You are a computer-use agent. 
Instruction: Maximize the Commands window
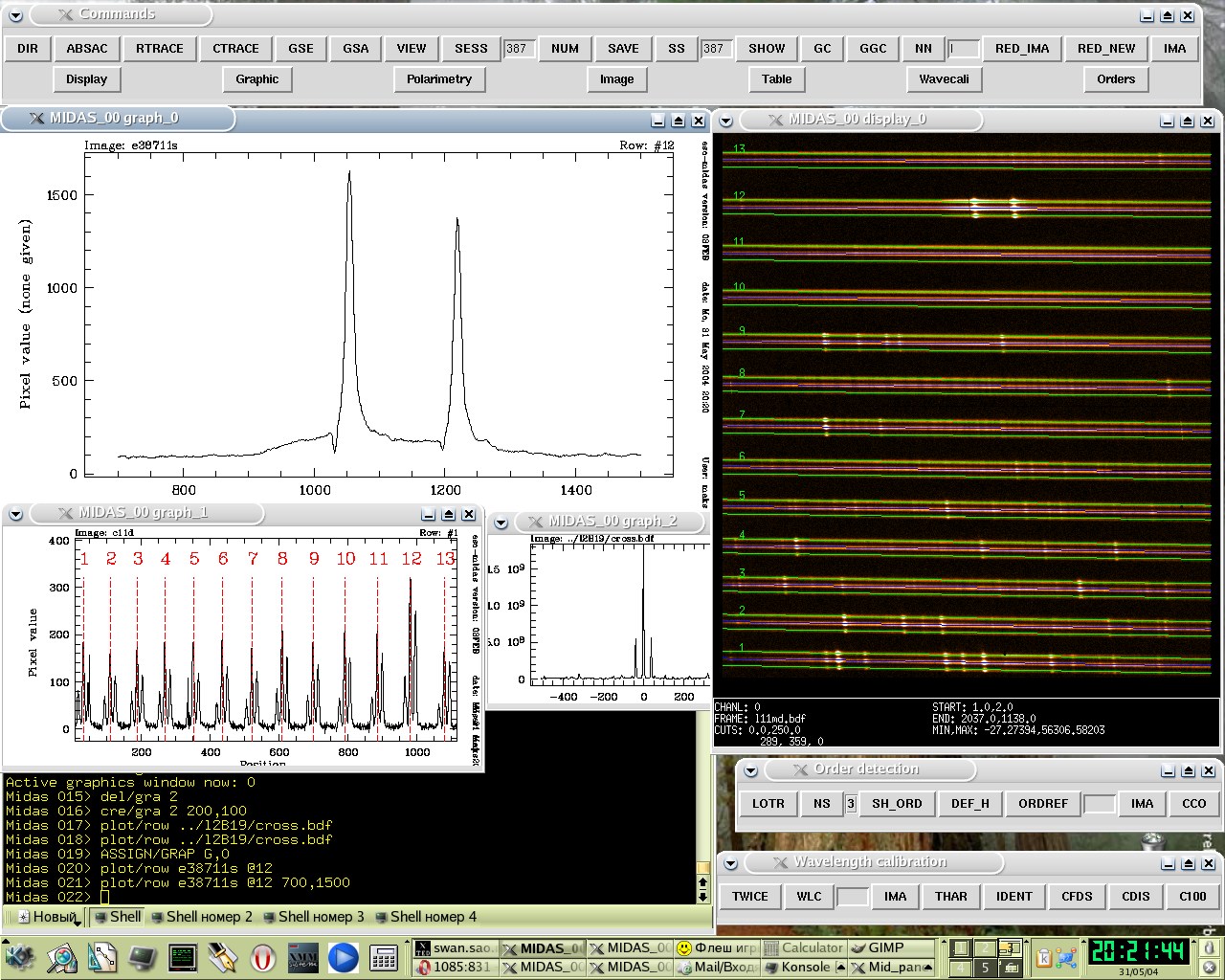(x=1168, y=16)
